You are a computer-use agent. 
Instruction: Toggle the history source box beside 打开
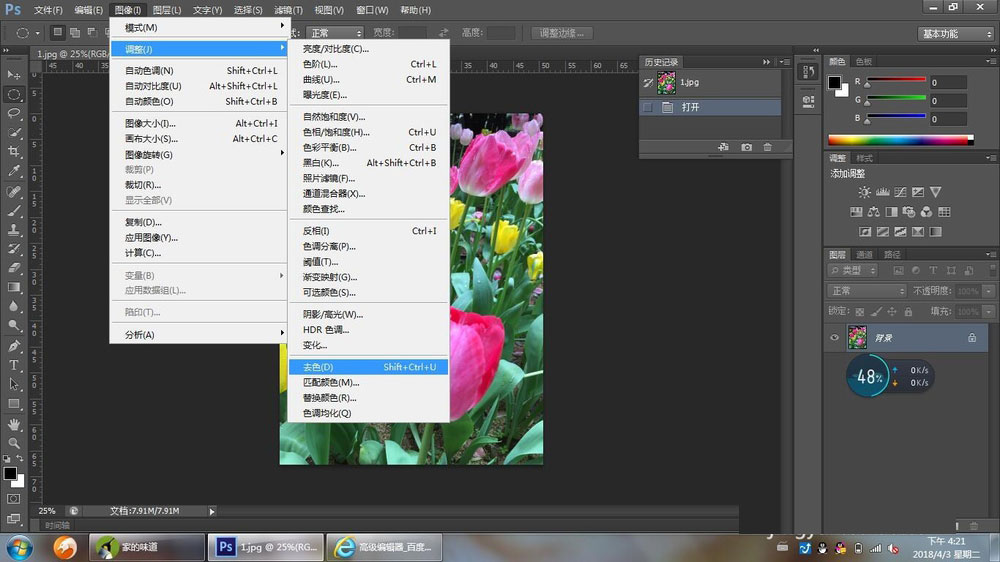(647, 107)
